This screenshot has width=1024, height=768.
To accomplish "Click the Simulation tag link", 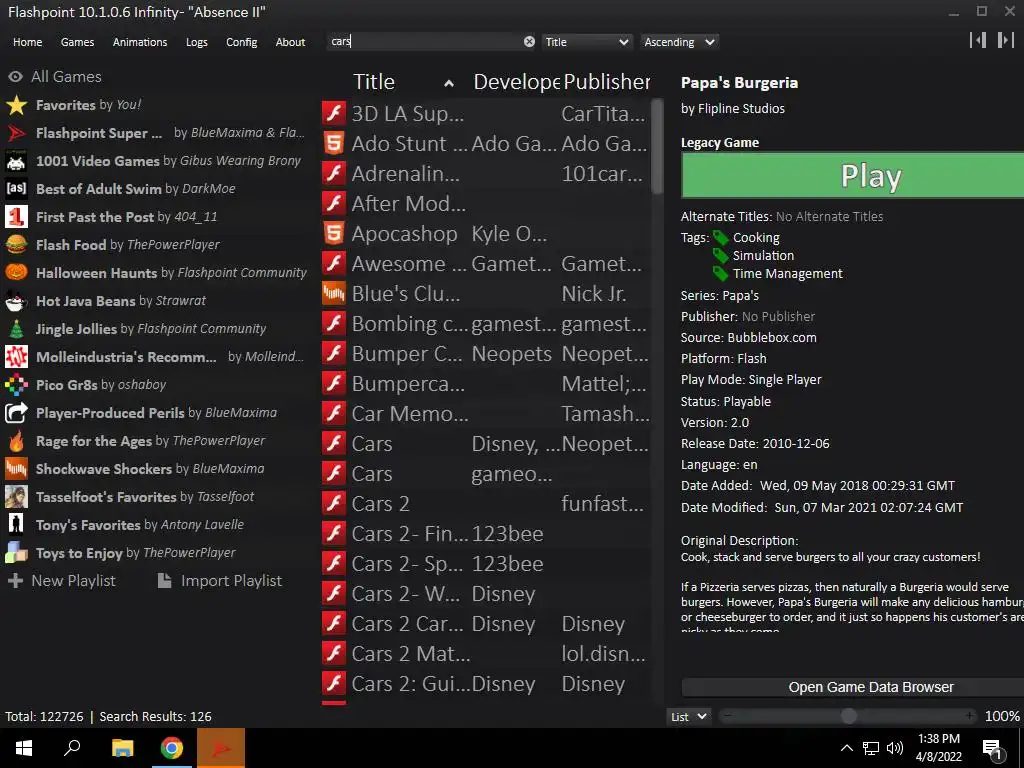I will pos(763,255).
